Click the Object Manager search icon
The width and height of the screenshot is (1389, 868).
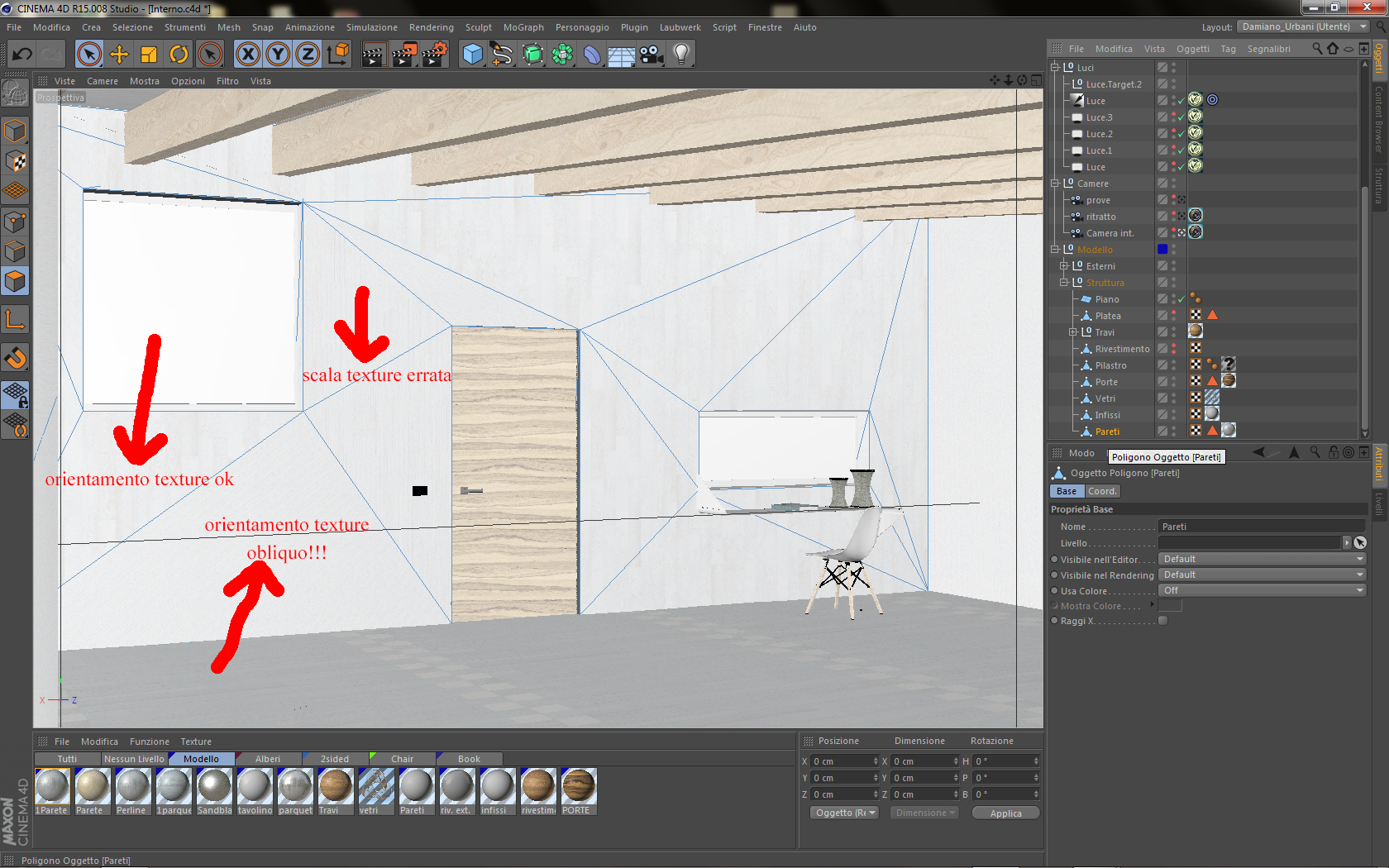(x=1317, y=49)
